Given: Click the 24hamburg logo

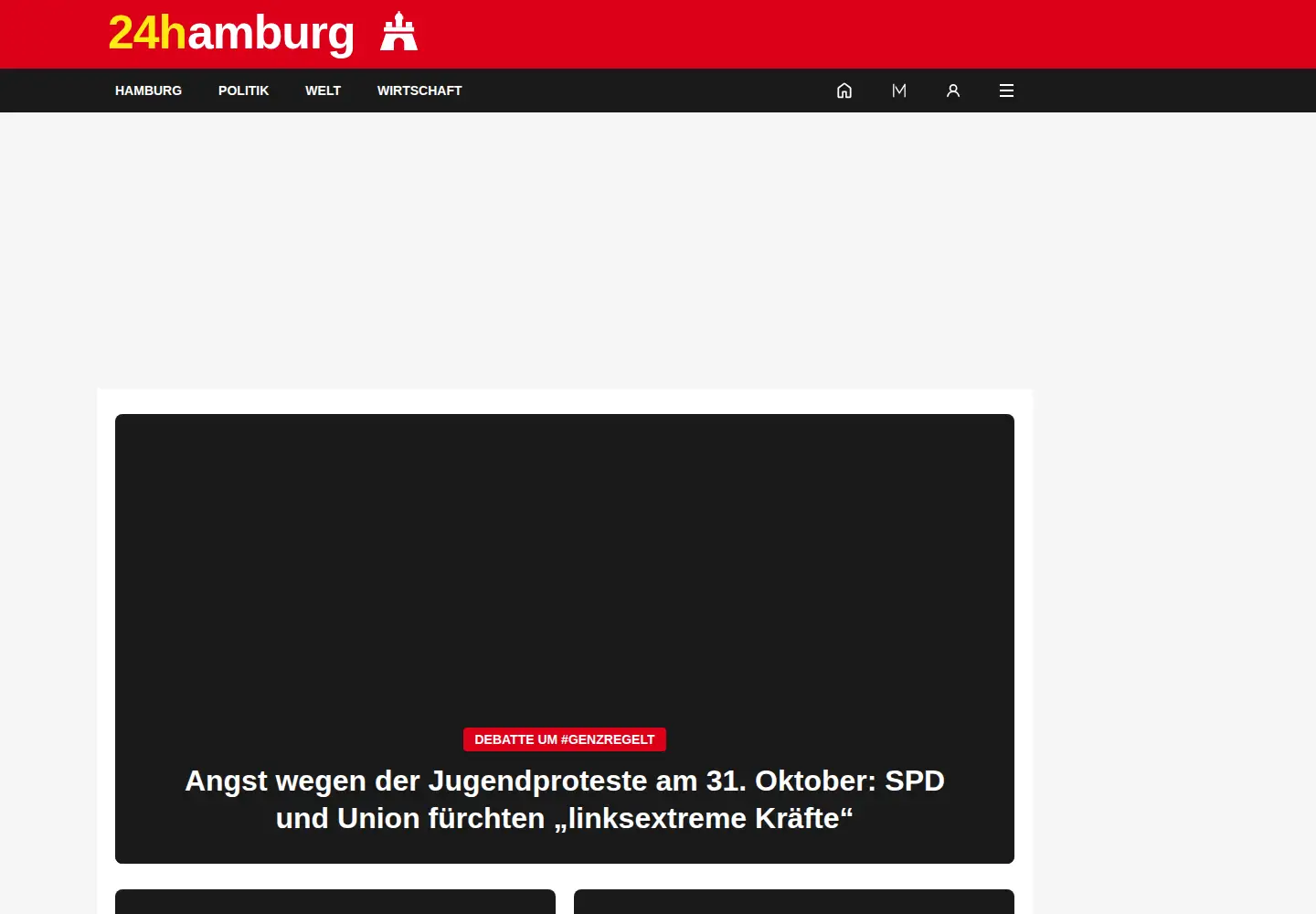Looking at the screenshot, I should click(x=231, y=33).
